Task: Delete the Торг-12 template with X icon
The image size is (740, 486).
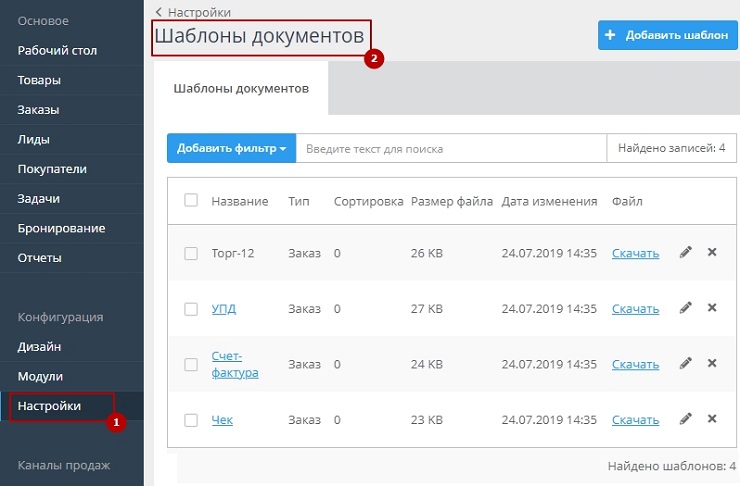Action: point(712,253)
